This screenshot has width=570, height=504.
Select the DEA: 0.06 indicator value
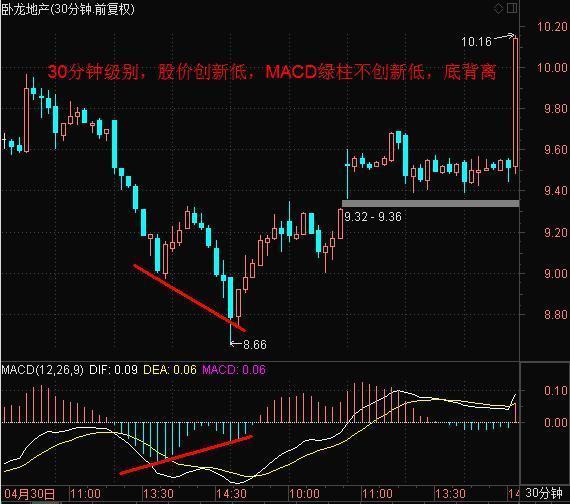[x=170, y=370]
